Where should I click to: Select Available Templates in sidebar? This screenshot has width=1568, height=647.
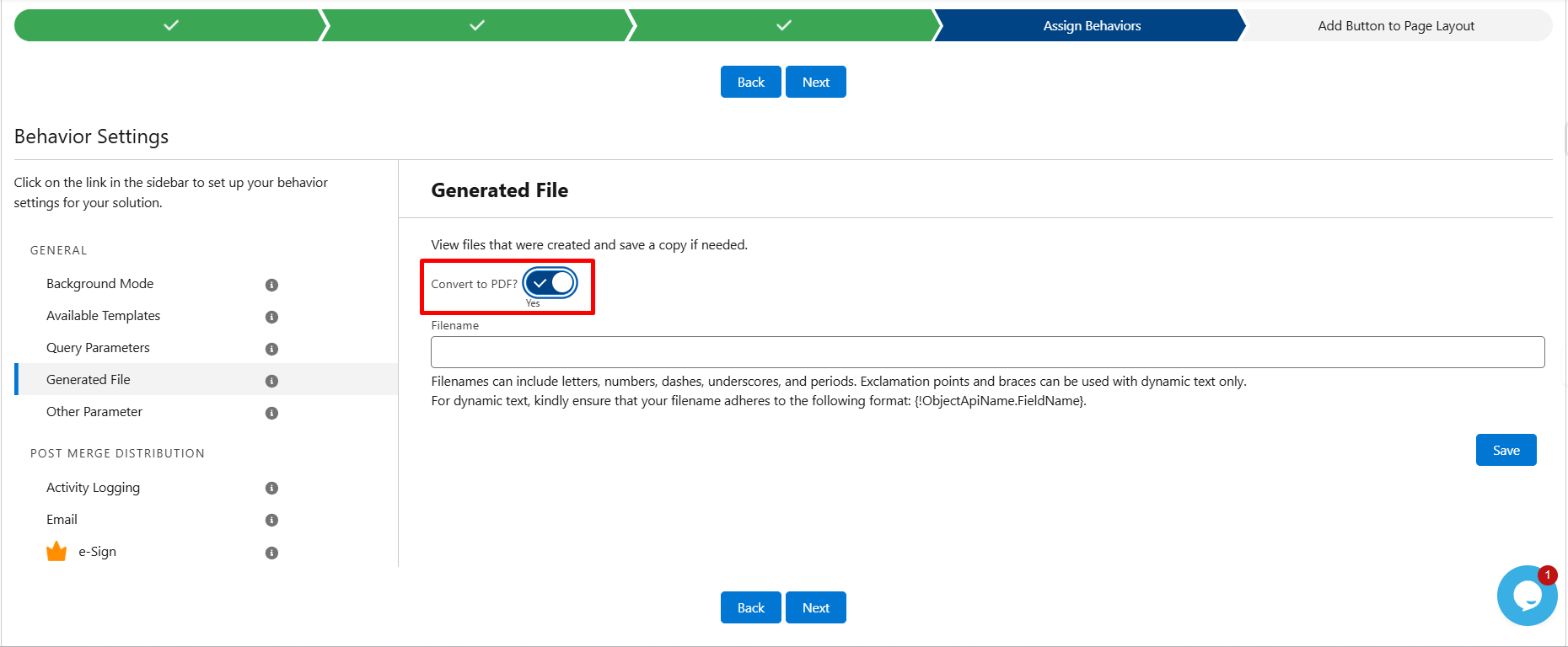click(103, 316)
